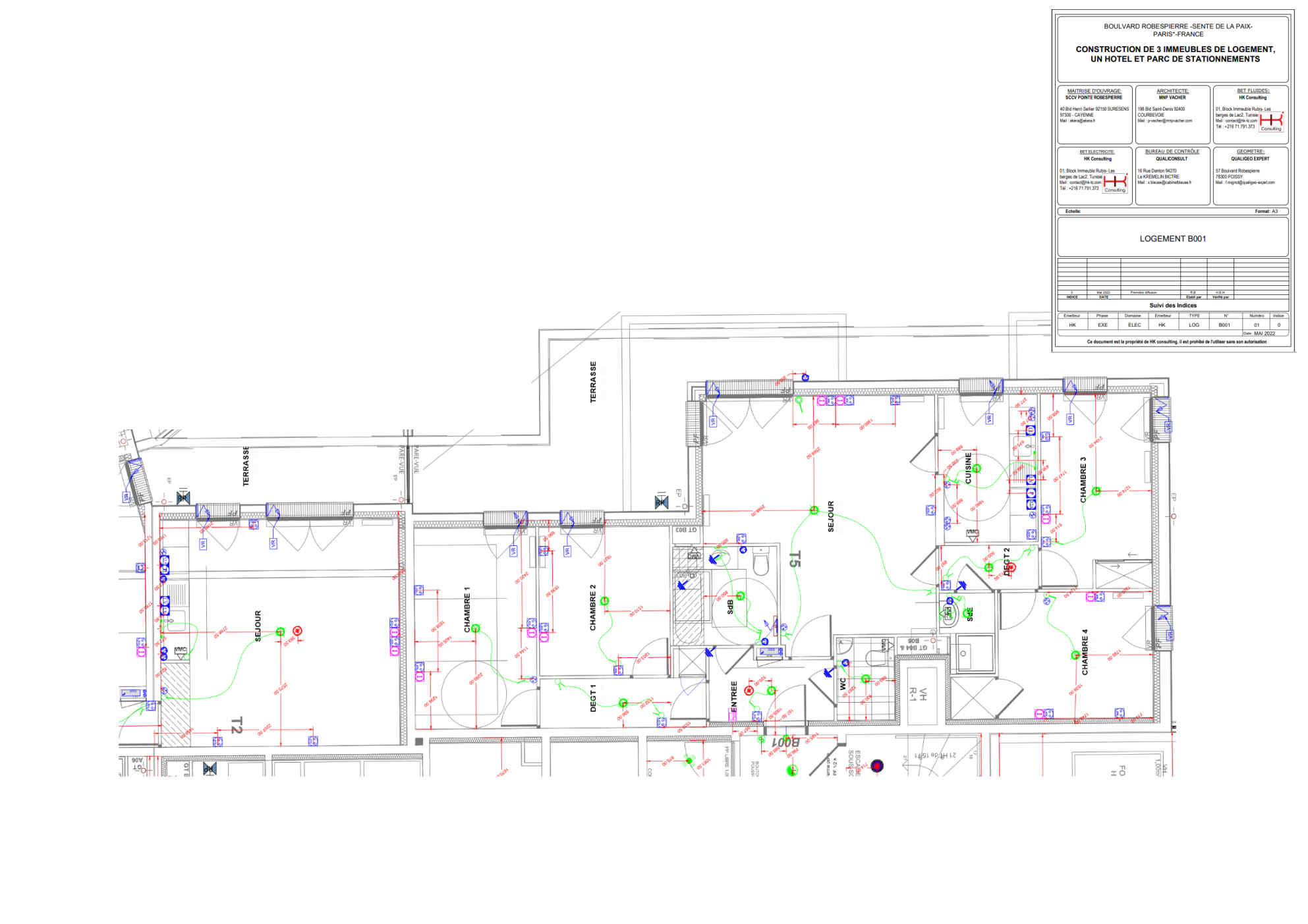Viewport: 1308px width, 924px height.
Task: Click the HK Consulting logo under BET FLUIDES
Action: point(1271,121)
